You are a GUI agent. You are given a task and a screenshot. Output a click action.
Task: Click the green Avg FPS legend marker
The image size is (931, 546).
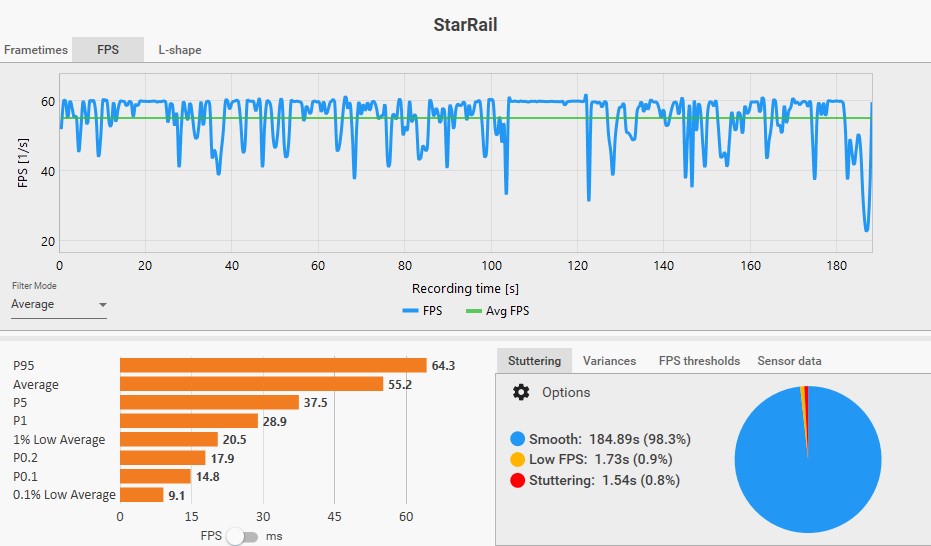[x=474, y=311]
